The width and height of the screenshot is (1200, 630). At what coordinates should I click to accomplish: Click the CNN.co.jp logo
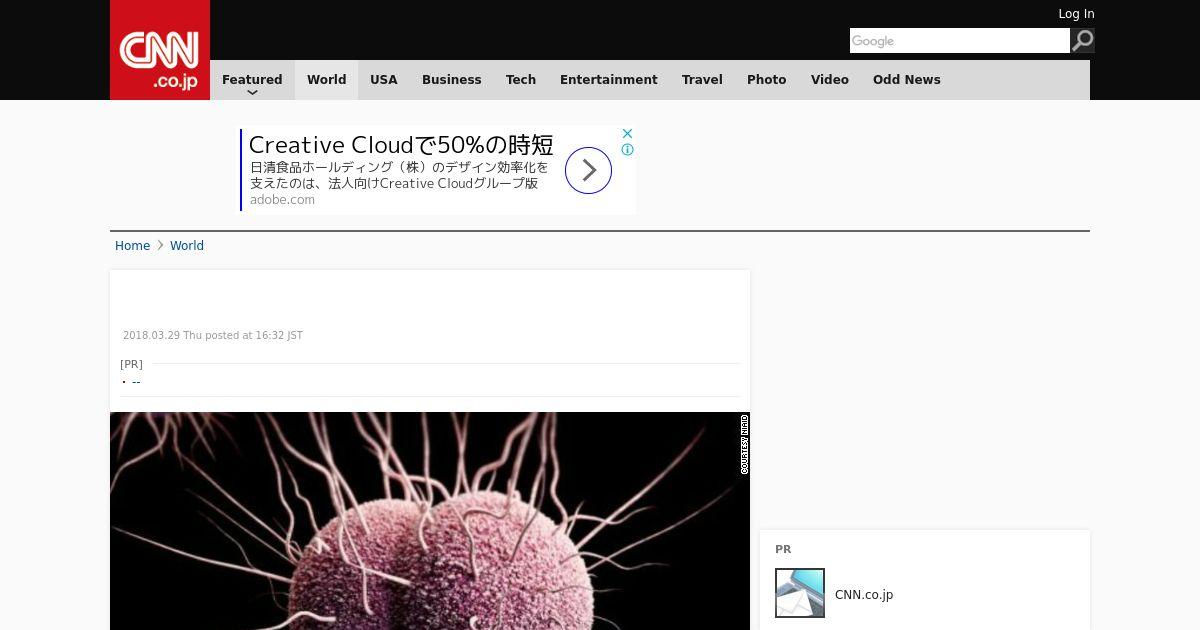(160, 50)
